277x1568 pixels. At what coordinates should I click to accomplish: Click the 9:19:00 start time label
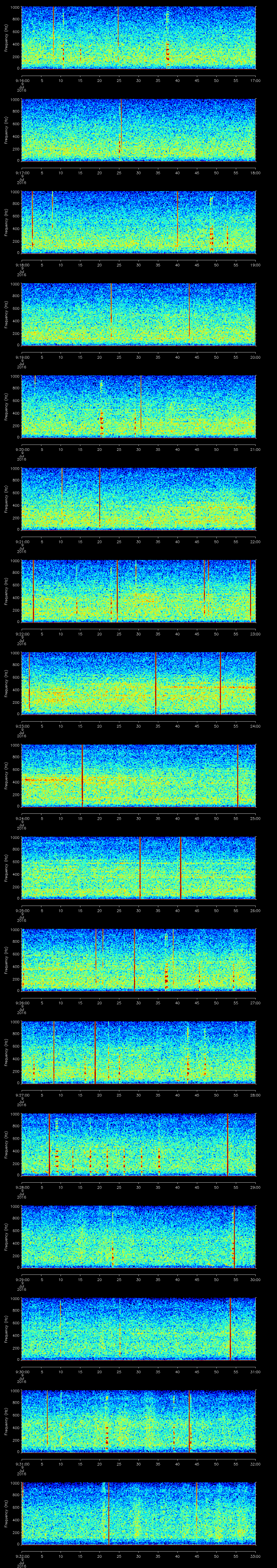(22, 357)
